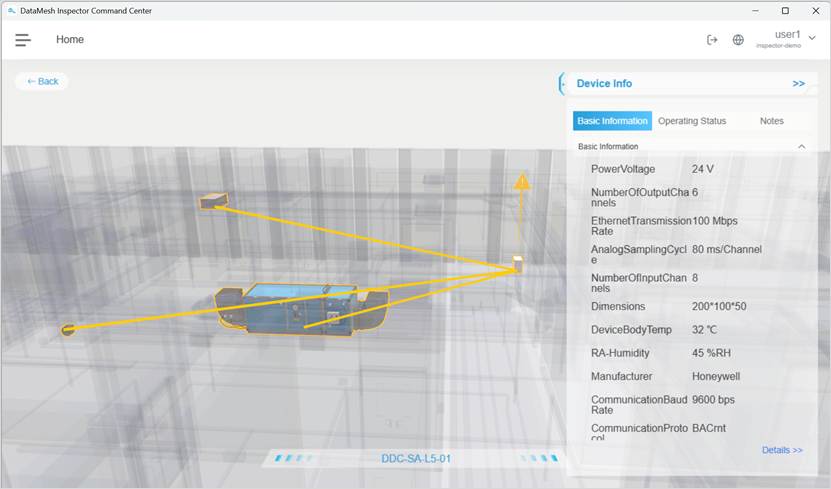Click the Device Info panel header
Image resolution: width=831 pixels, height=489 pixels.
click(604, 84)
